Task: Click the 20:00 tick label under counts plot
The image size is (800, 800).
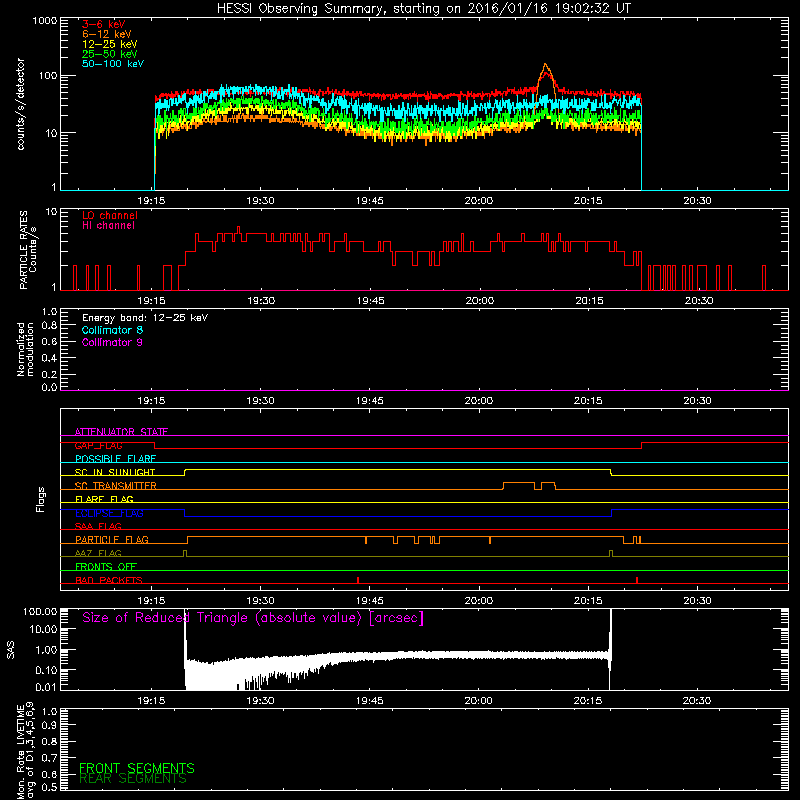Action: (x=479, y=201)
